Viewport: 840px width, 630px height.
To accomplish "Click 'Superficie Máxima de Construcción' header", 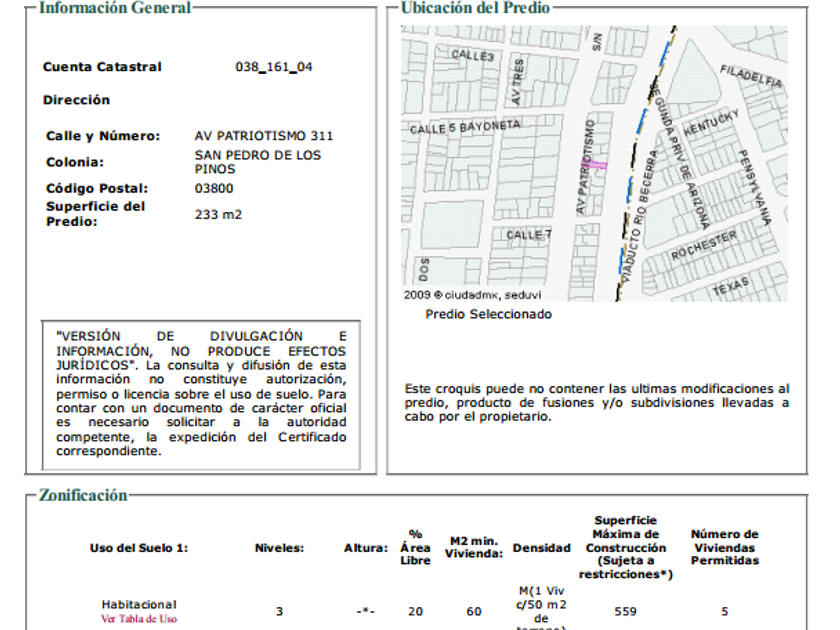I will click(x=626, y=548).
